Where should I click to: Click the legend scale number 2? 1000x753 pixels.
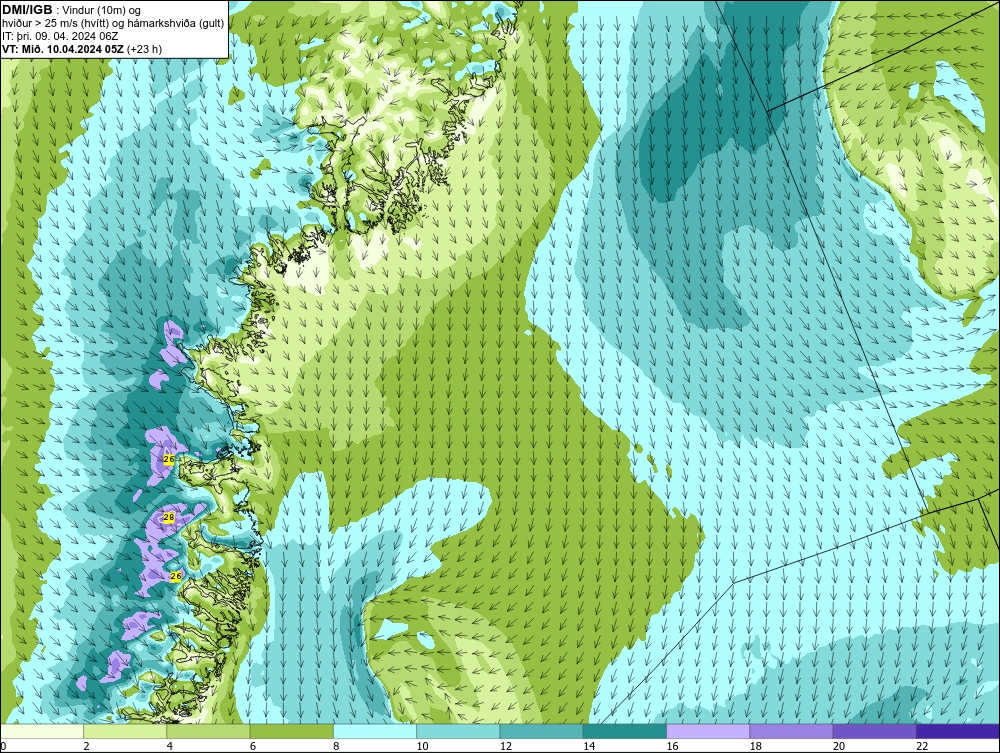pos(86,747)
